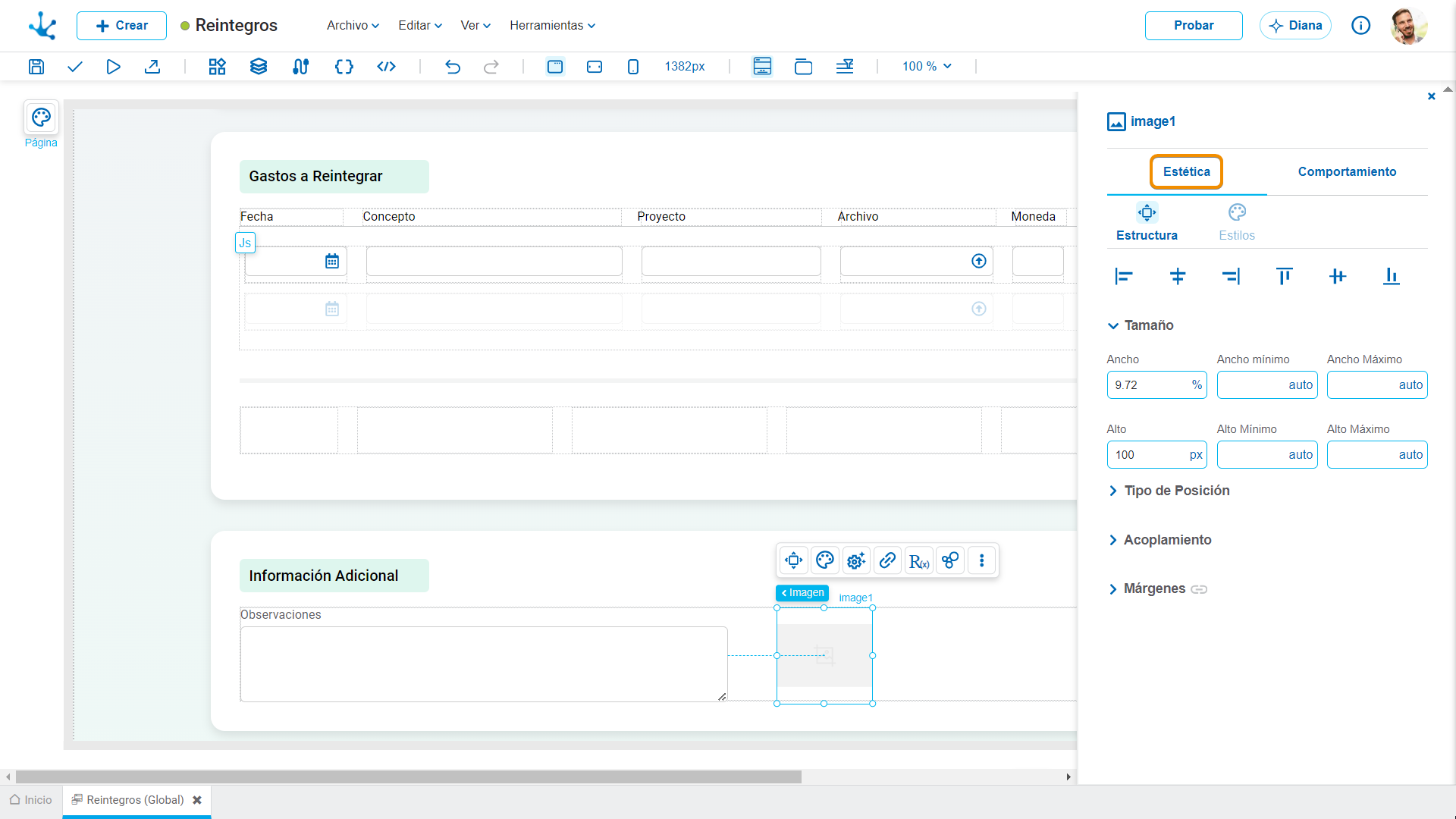Click the link icon in element toolbar
Viewport: 1456px width, 819px height.
[887, 560]
